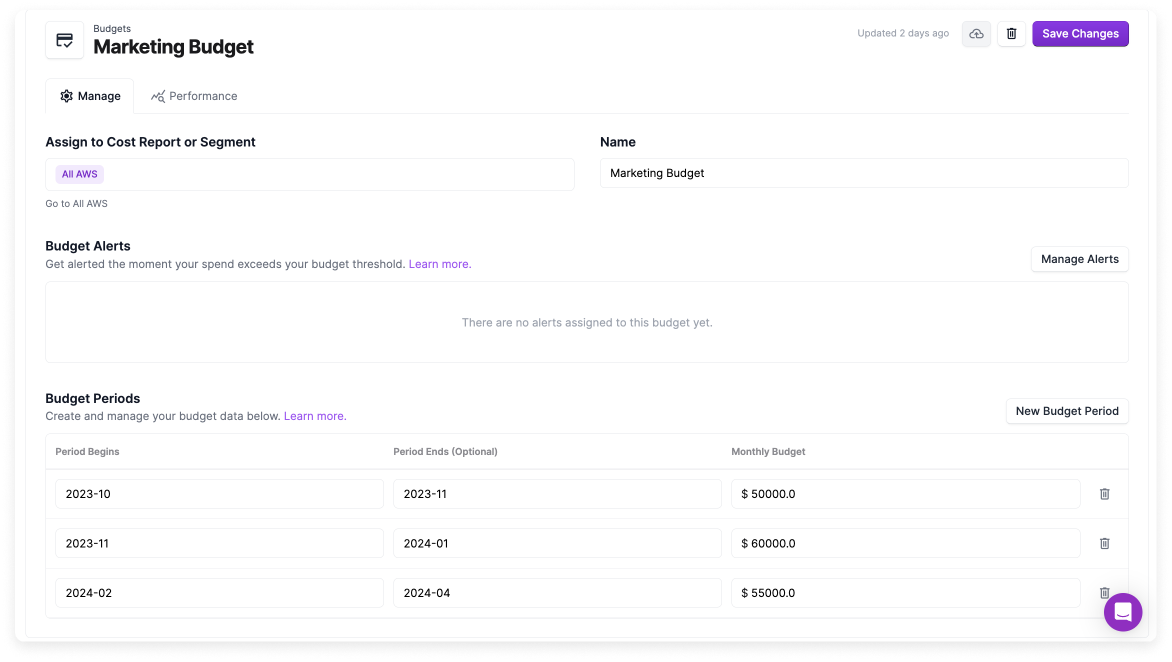This screenshot has height=662, width=1172.
Task: Click the budget card icon beside title
Action: pyautogui.click(x=64, y=40)
